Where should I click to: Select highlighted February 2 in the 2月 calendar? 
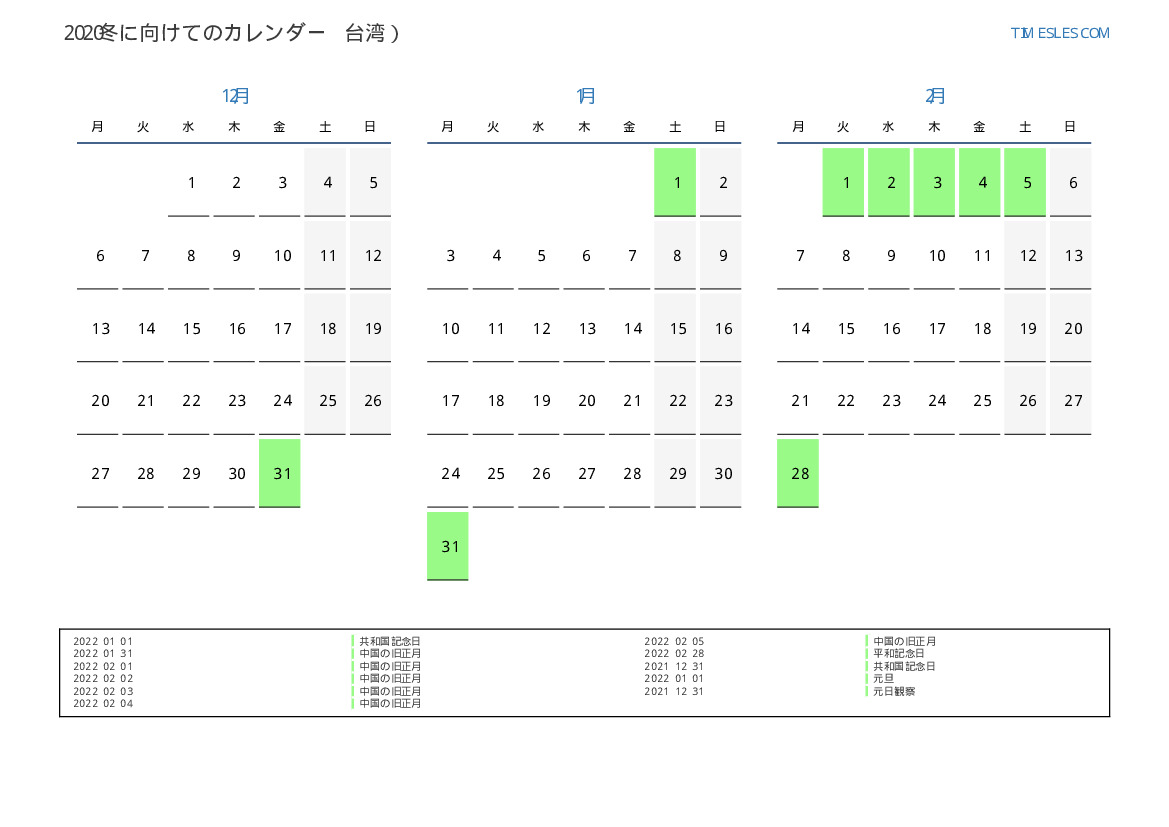[x=889, y=183]
